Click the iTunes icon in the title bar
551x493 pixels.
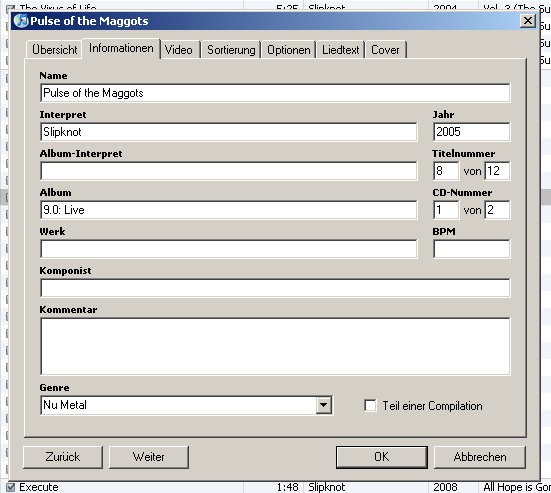coord(21,21)
